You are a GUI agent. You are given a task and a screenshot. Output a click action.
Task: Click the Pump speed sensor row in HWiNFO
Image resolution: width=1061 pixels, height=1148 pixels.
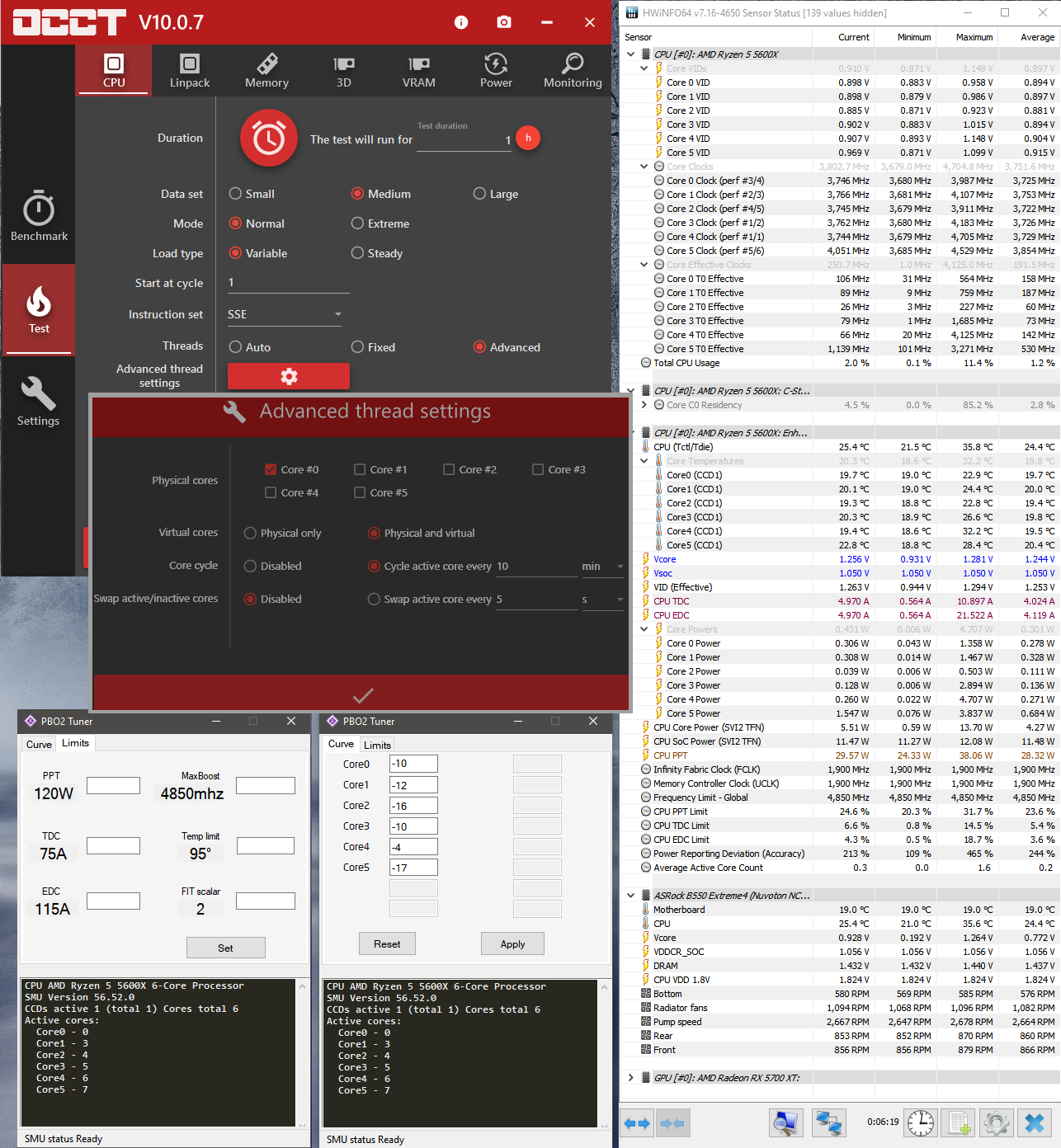point(840,1022)
